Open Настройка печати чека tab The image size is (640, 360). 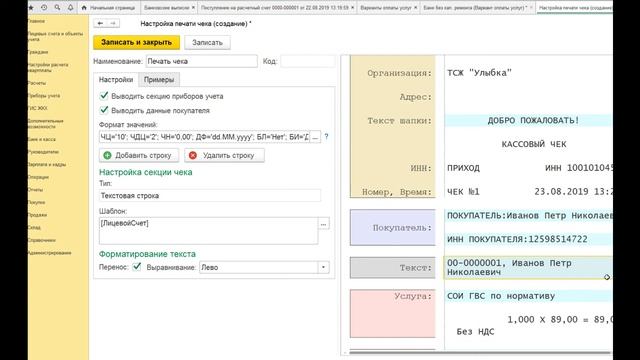(x=575, y=8)
